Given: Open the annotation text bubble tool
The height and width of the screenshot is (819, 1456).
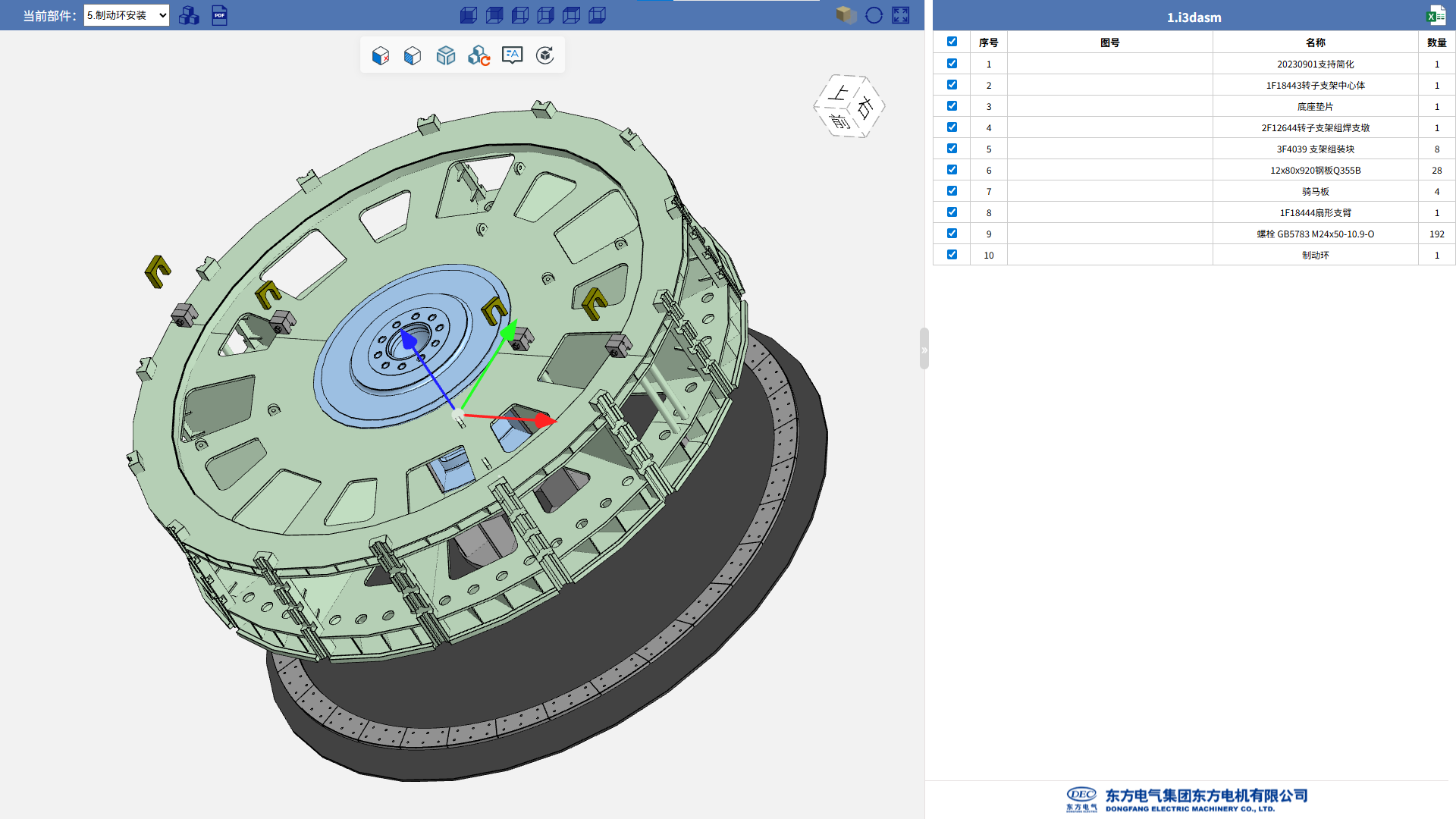Looking at the screenshot, I should [513, 55].
